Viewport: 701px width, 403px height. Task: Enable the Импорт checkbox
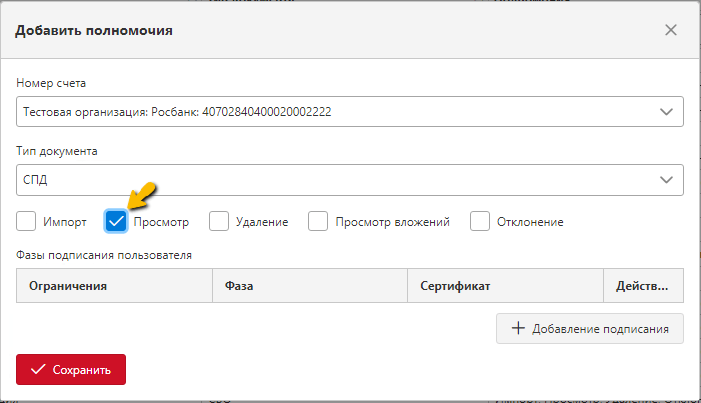tap(26, 221)
